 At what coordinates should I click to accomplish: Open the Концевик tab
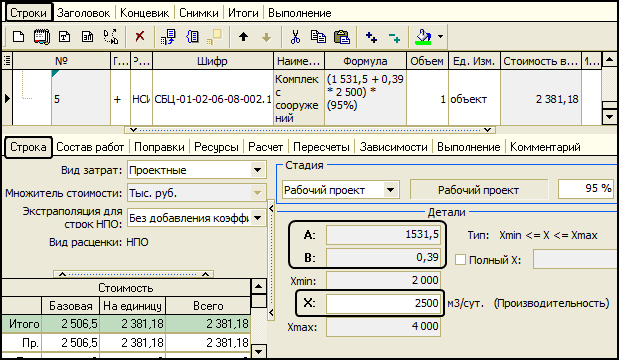click(144, 13)
